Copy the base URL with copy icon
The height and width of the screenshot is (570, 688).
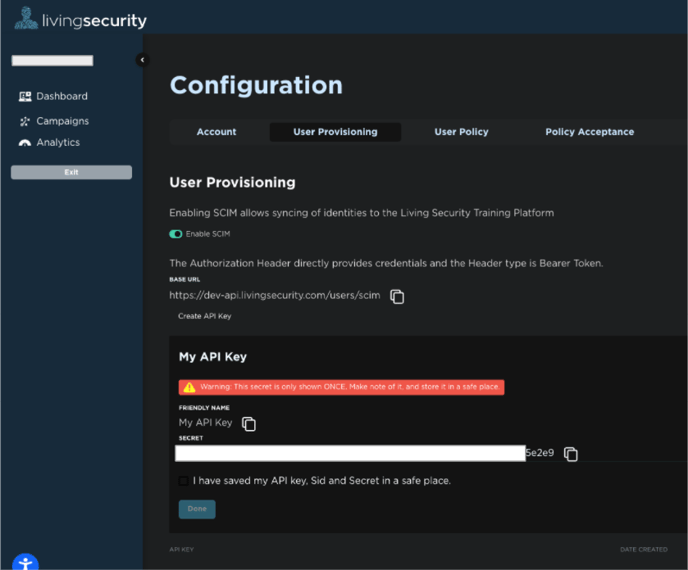coord(397,297)
